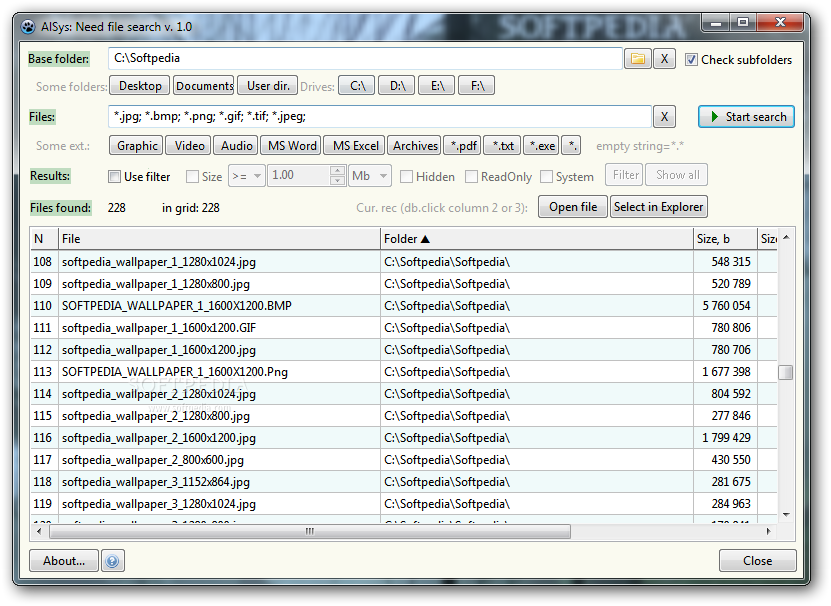Choose the MS Excel extension preset
Viewport: 831px width, 606px height.
coord(355,145)
